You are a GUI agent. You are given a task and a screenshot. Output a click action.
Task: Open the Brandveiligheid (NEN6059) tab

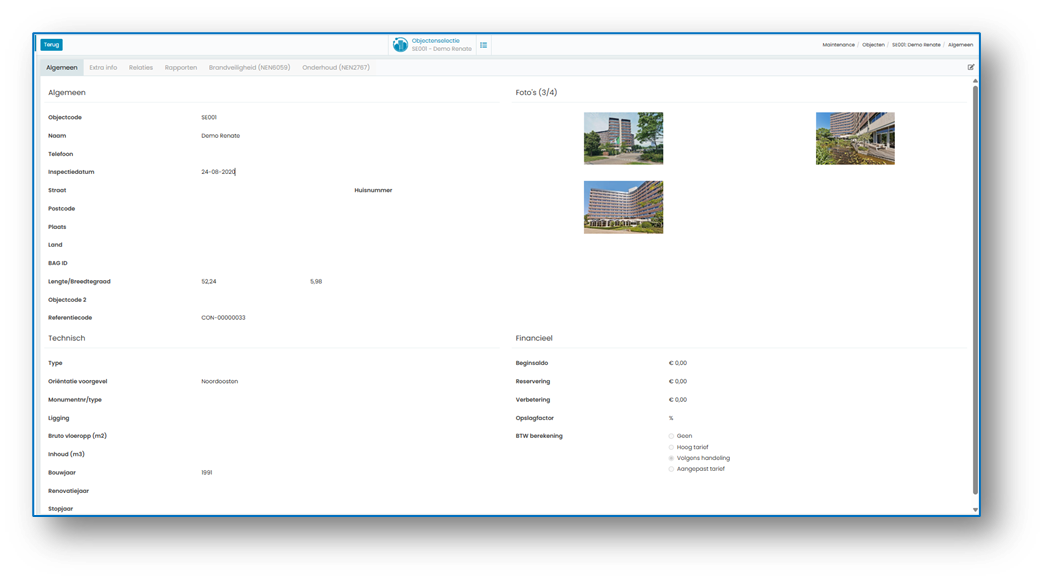[249, 67]
